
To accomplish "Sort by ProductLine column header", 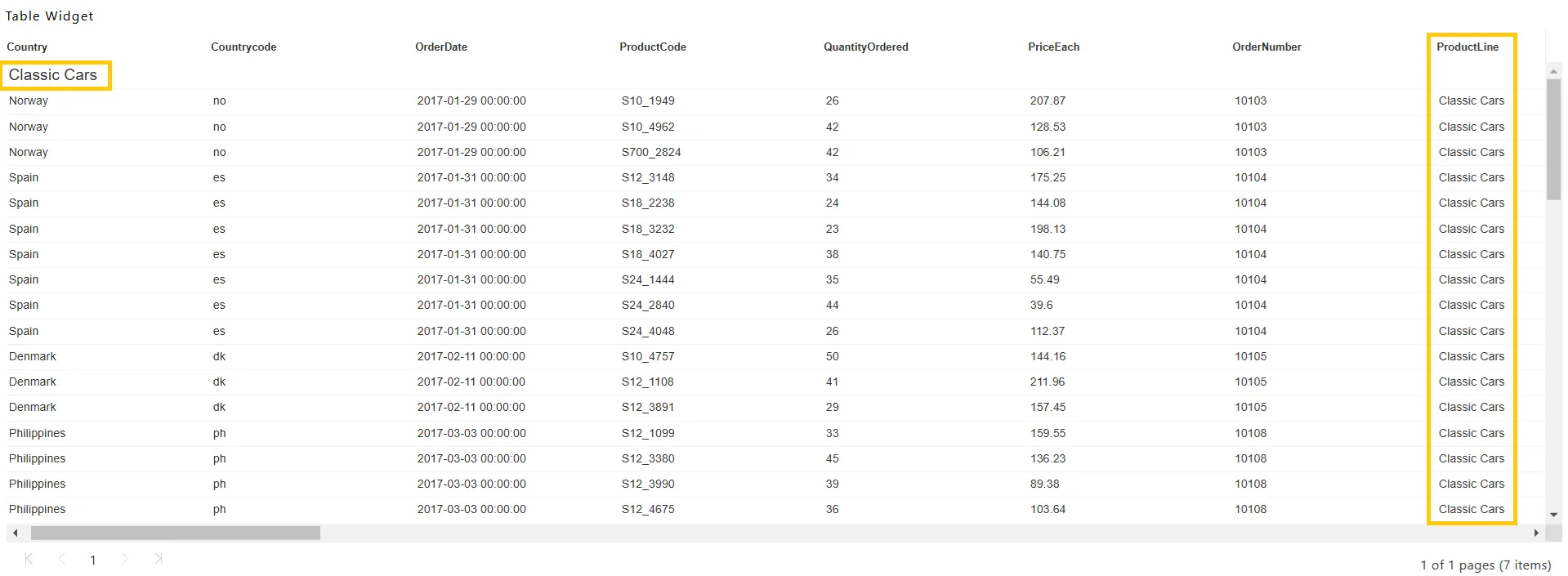I will (1467, 47).
